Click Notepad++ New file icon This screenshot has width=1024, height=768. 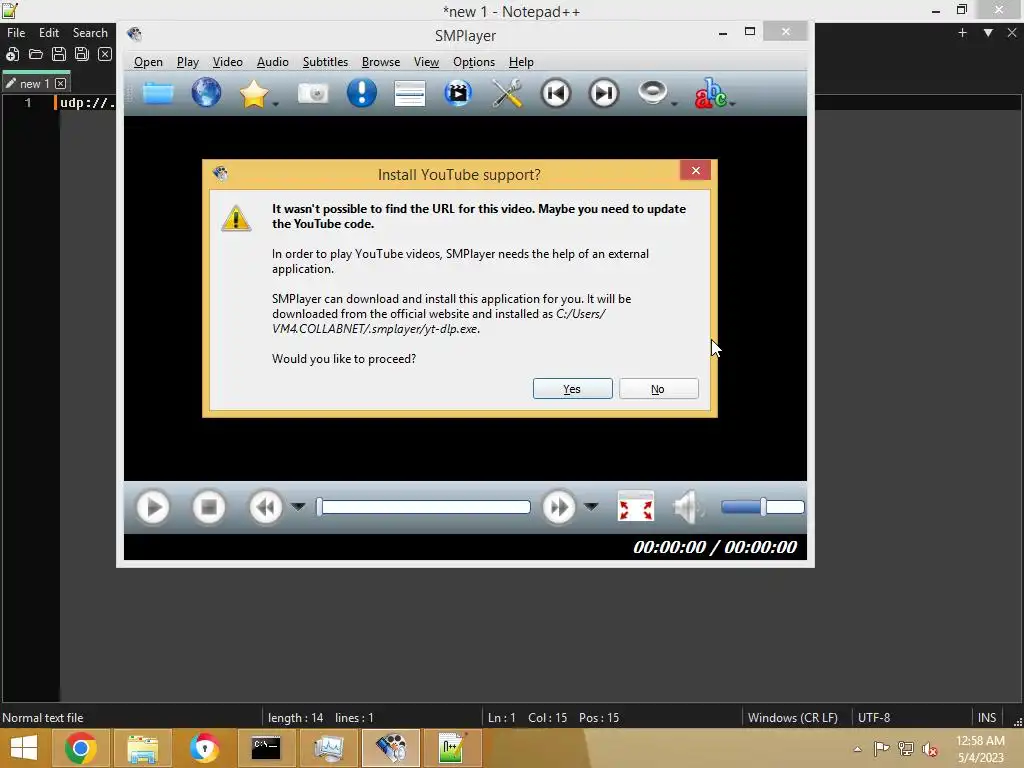pos(12,54)
